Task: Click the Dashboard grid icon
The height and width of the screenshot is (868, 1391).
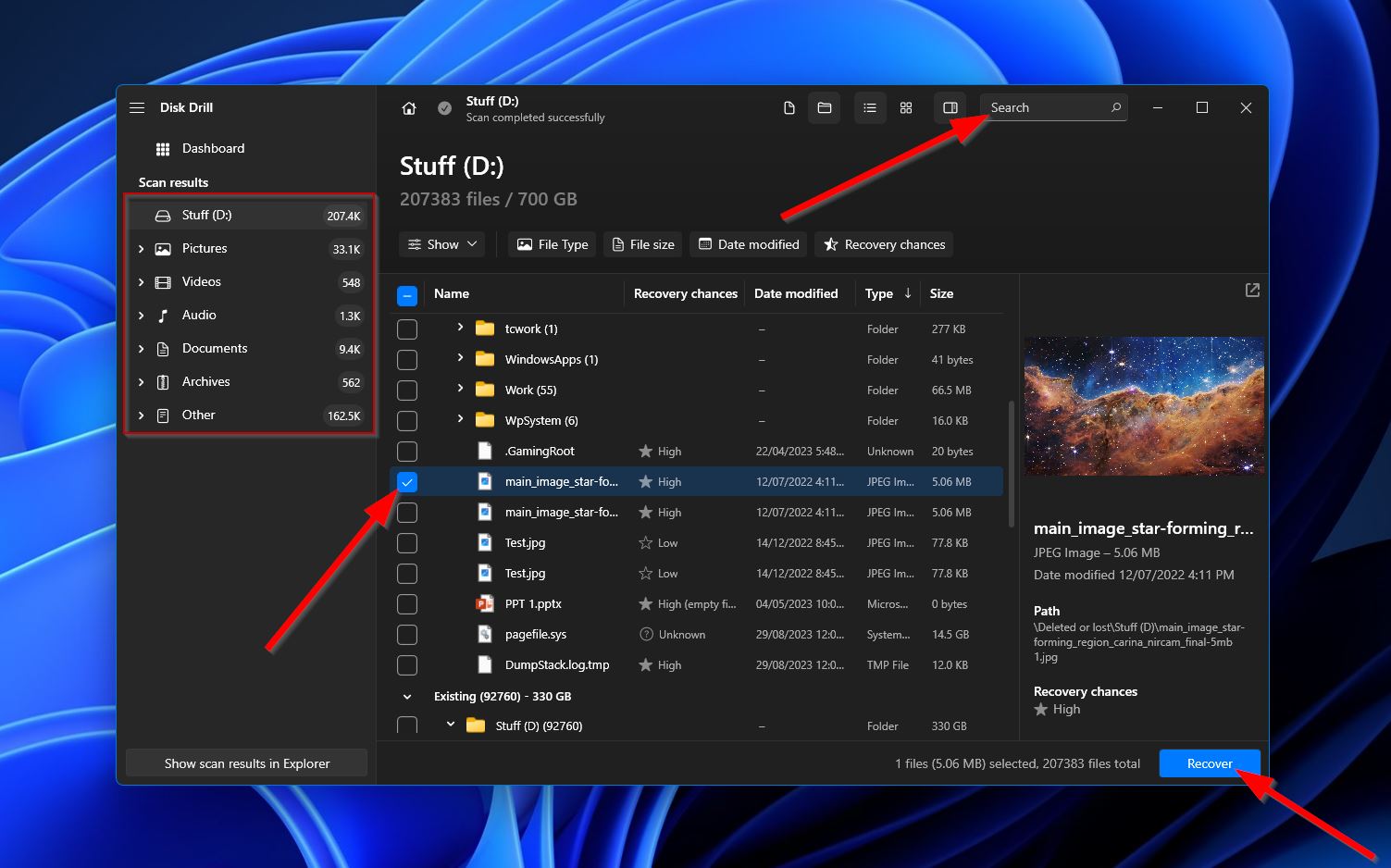Action: click(163, 149)
